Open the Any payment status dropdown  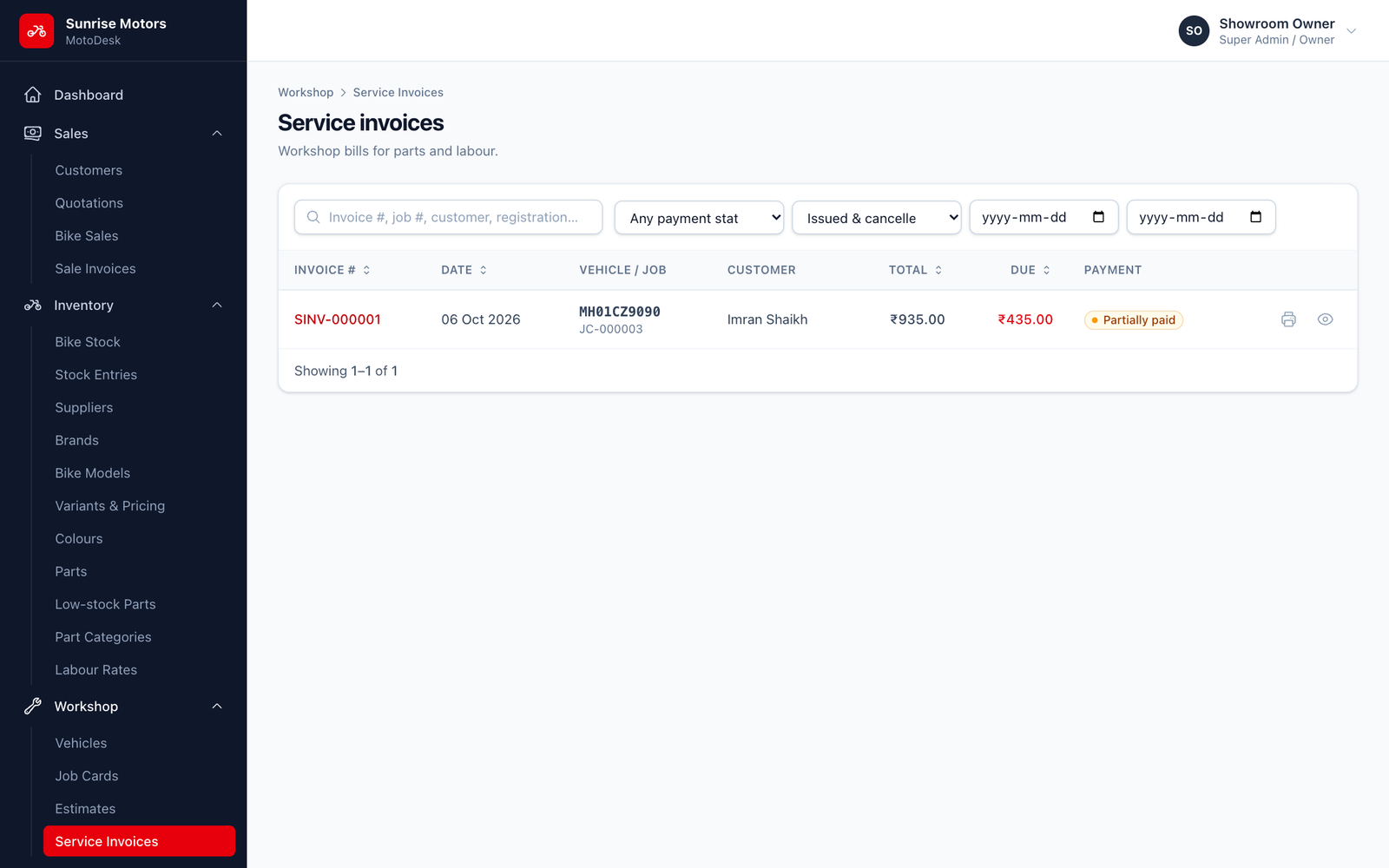tap(699, 218)
